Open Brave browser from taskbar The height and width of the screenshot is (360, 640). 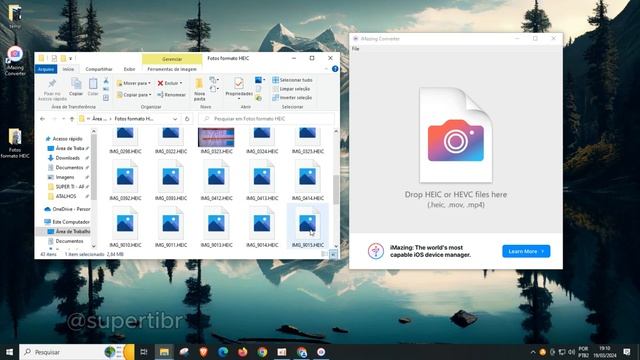click(203, 352)
